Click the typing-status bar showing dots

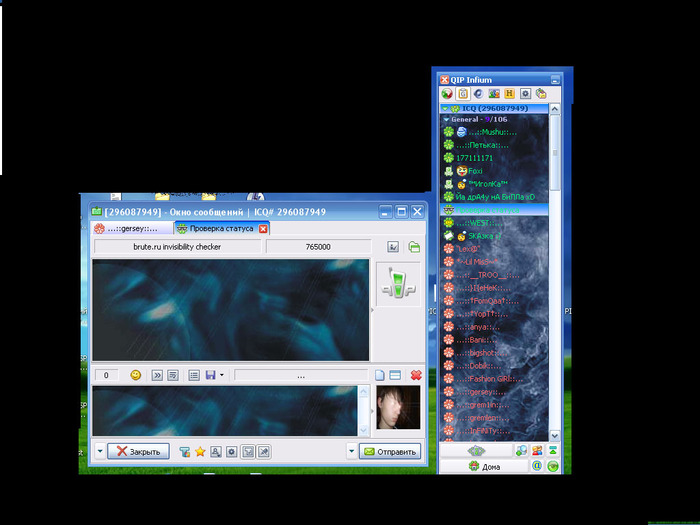point(301,375)
